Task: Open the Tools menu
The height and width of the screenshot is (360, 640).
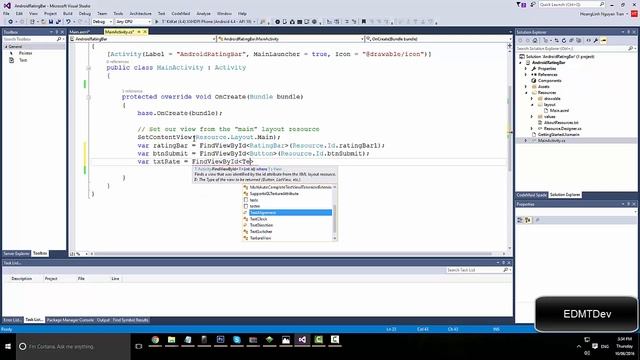Action: [118, 13]
